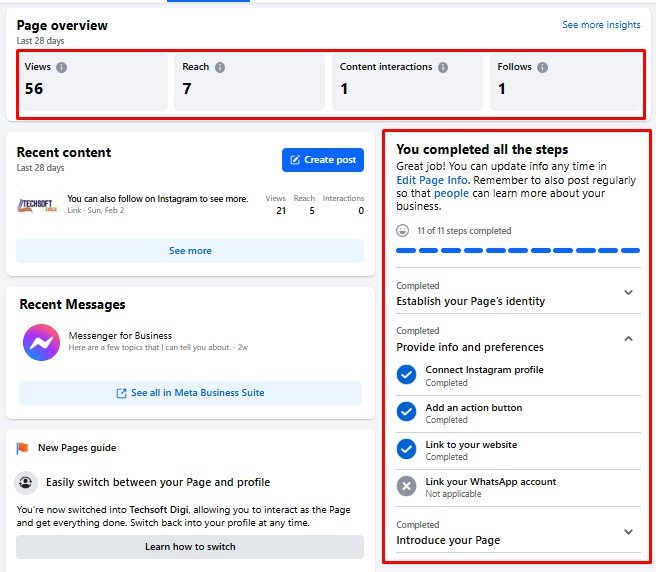Click the Messenger for Business icon
Image resolution: width=656 pixels, height=572 pixels.
(x=41, y=342)
